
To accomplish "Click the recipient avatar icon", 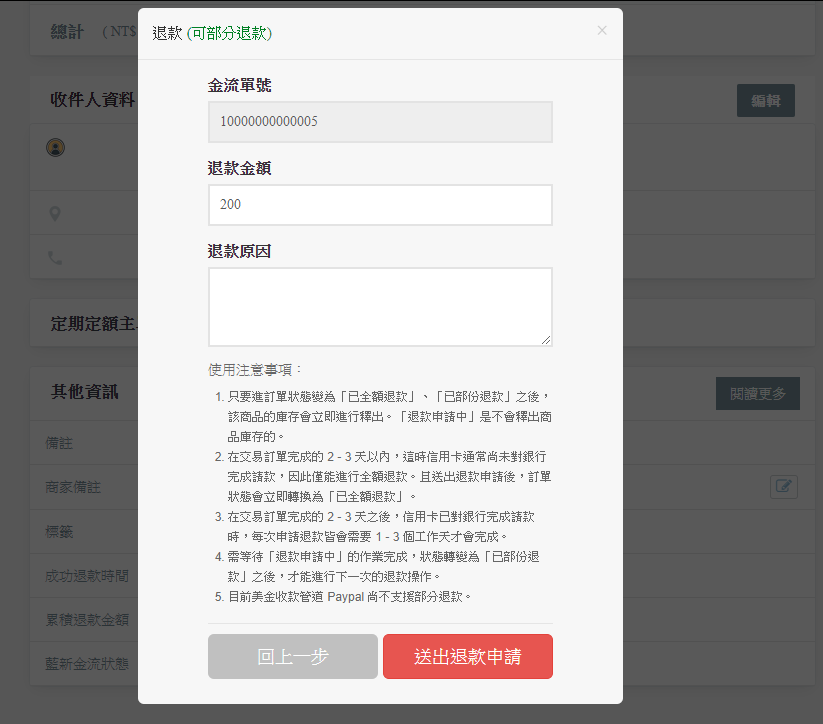I will 56,148.
